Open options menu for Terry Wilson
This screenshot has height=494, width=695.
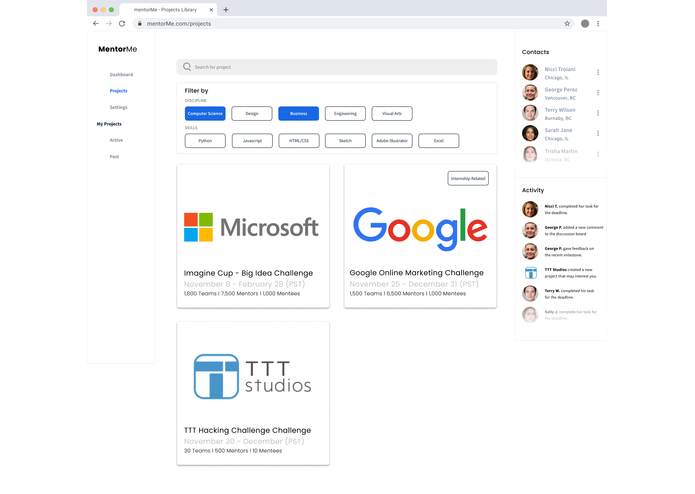(x=598, y=113)
